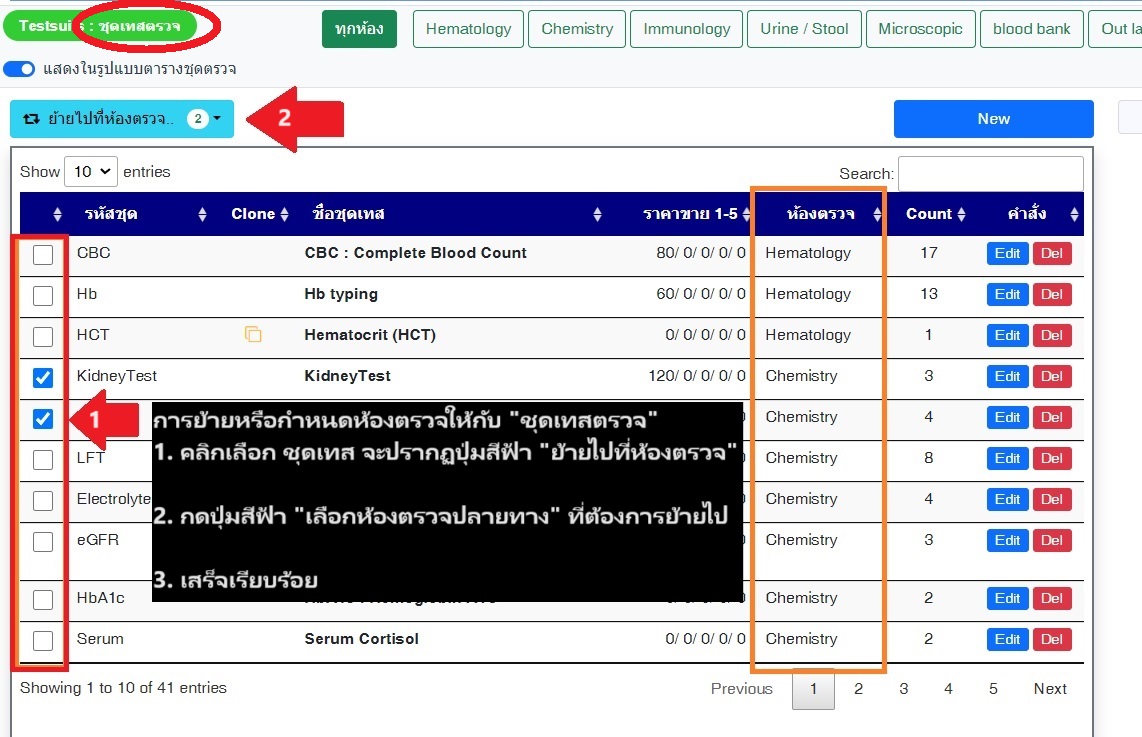Delete the KidneyTest test set
The image size is (1142, 737).
1052,377
